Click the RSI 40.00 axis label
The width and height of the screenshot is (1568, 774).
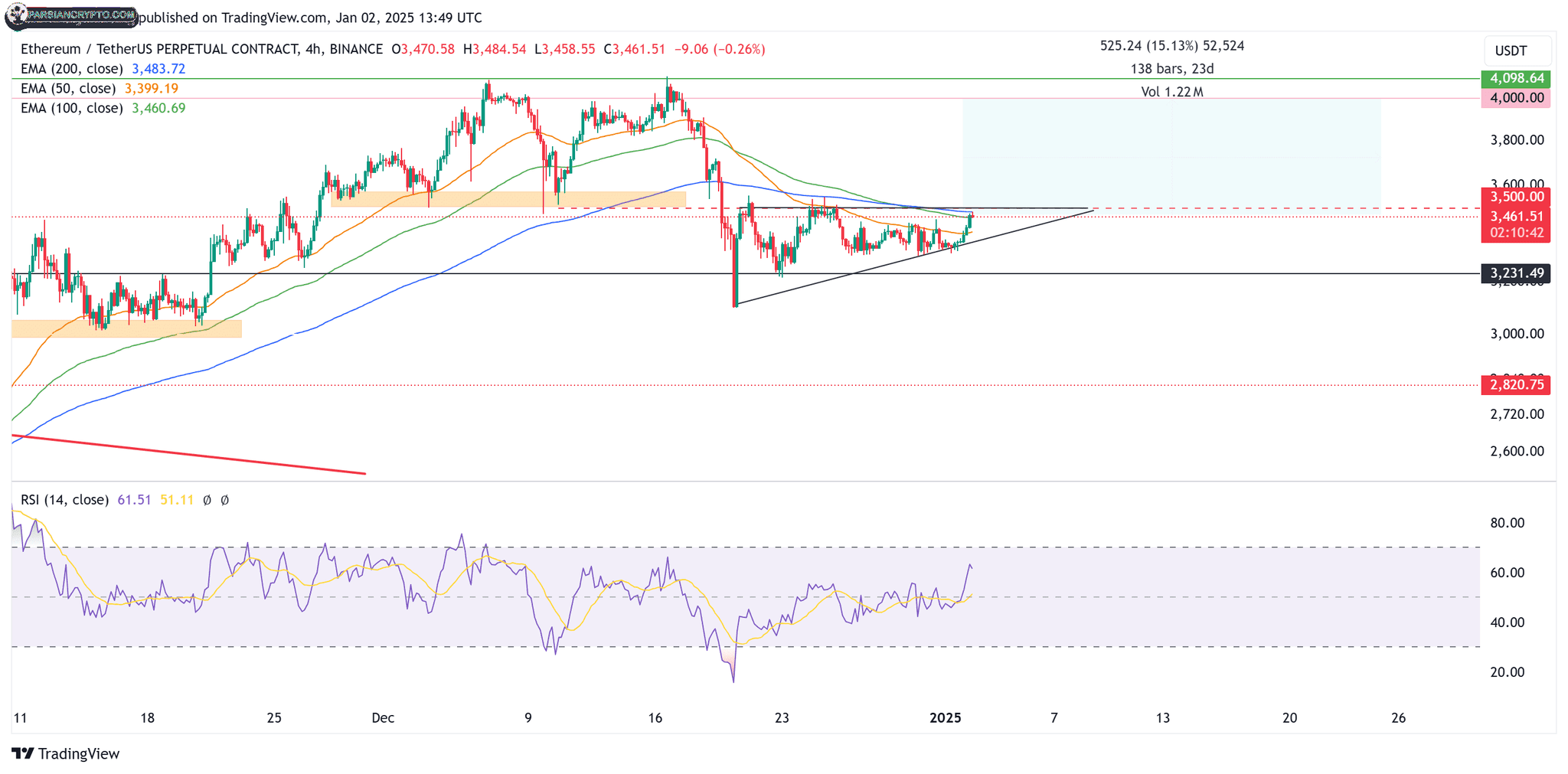pos(1508,622)
